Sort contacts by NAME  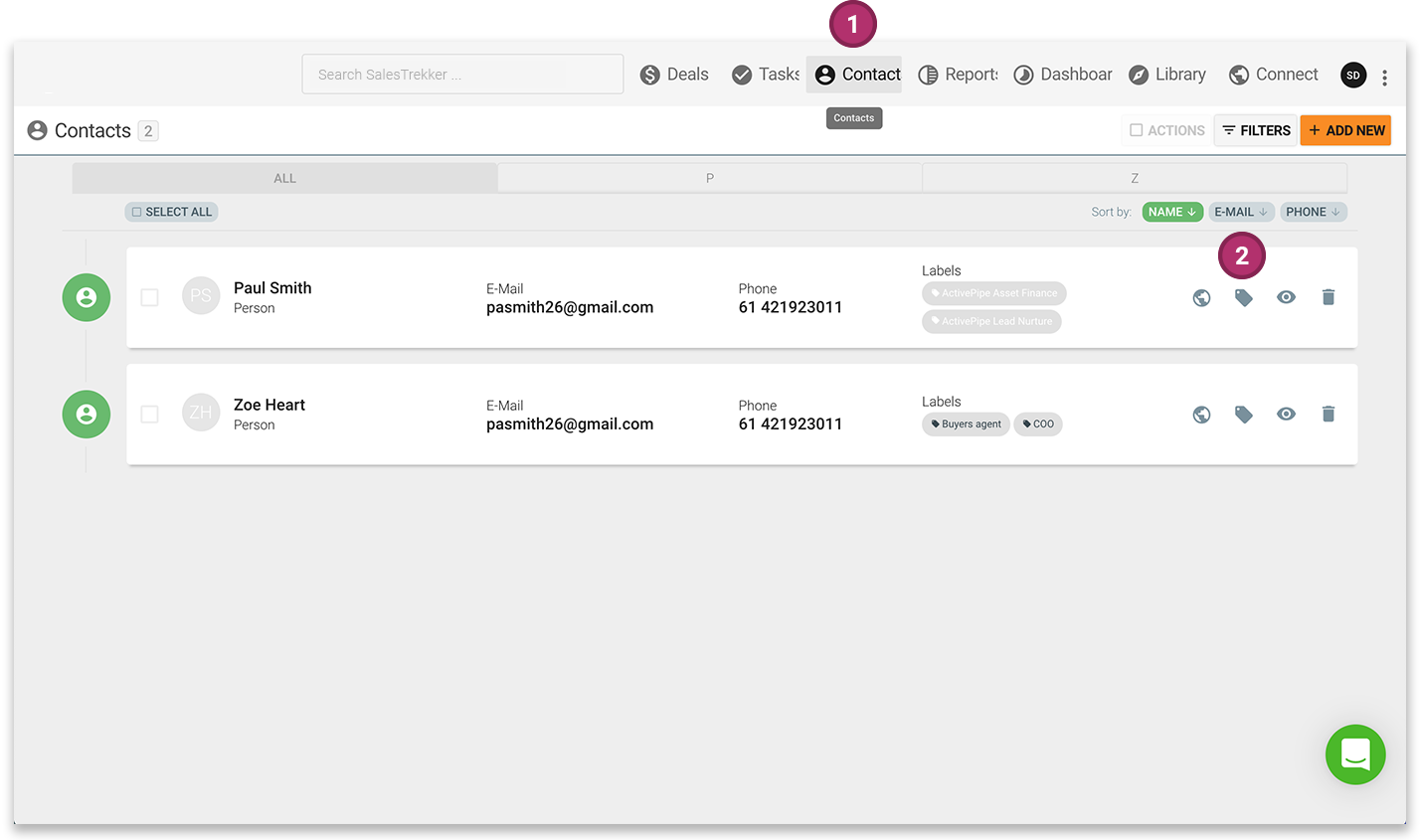1172,212
